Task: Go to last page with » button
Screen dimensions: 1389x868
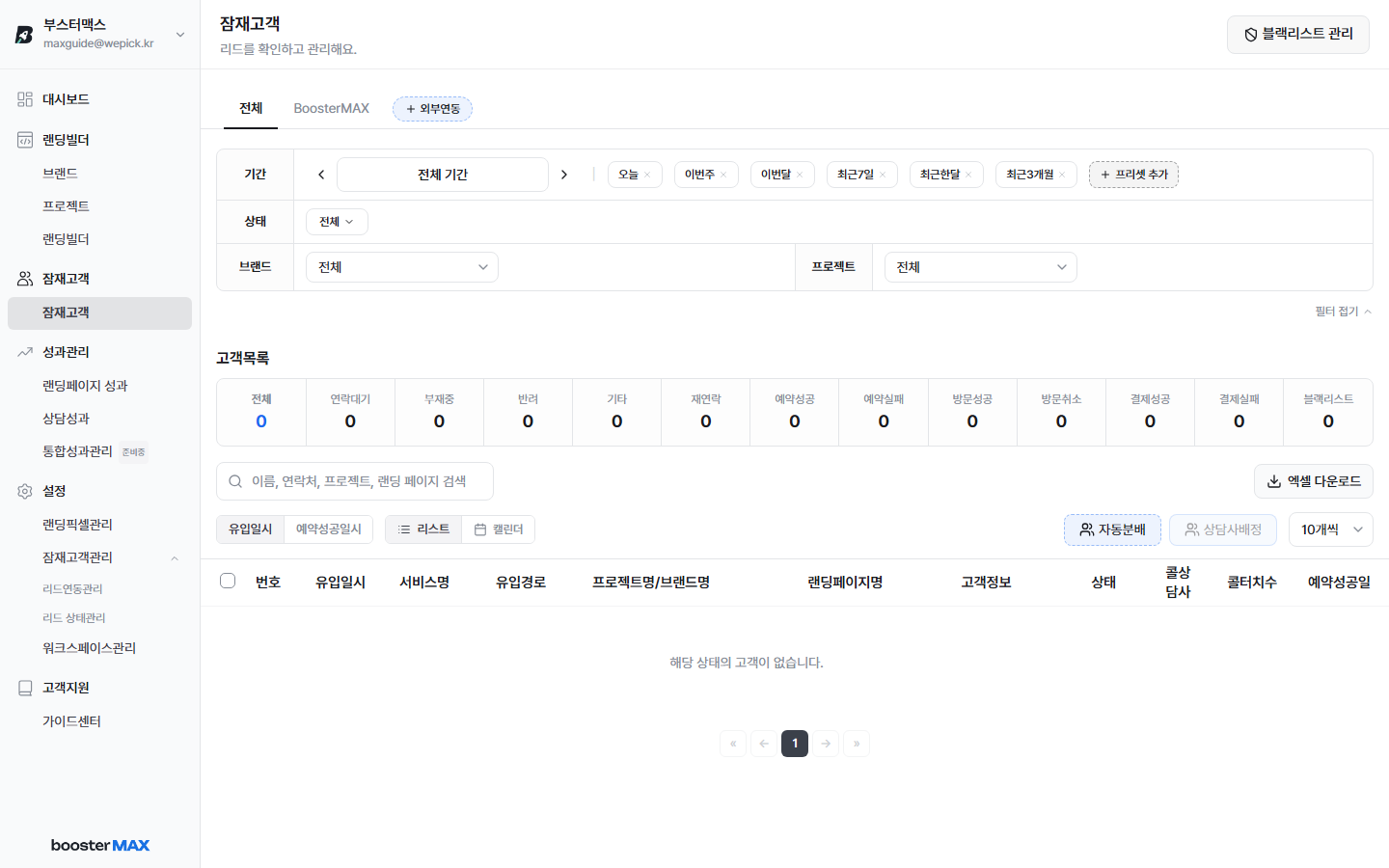Action: tap(857, 744)
